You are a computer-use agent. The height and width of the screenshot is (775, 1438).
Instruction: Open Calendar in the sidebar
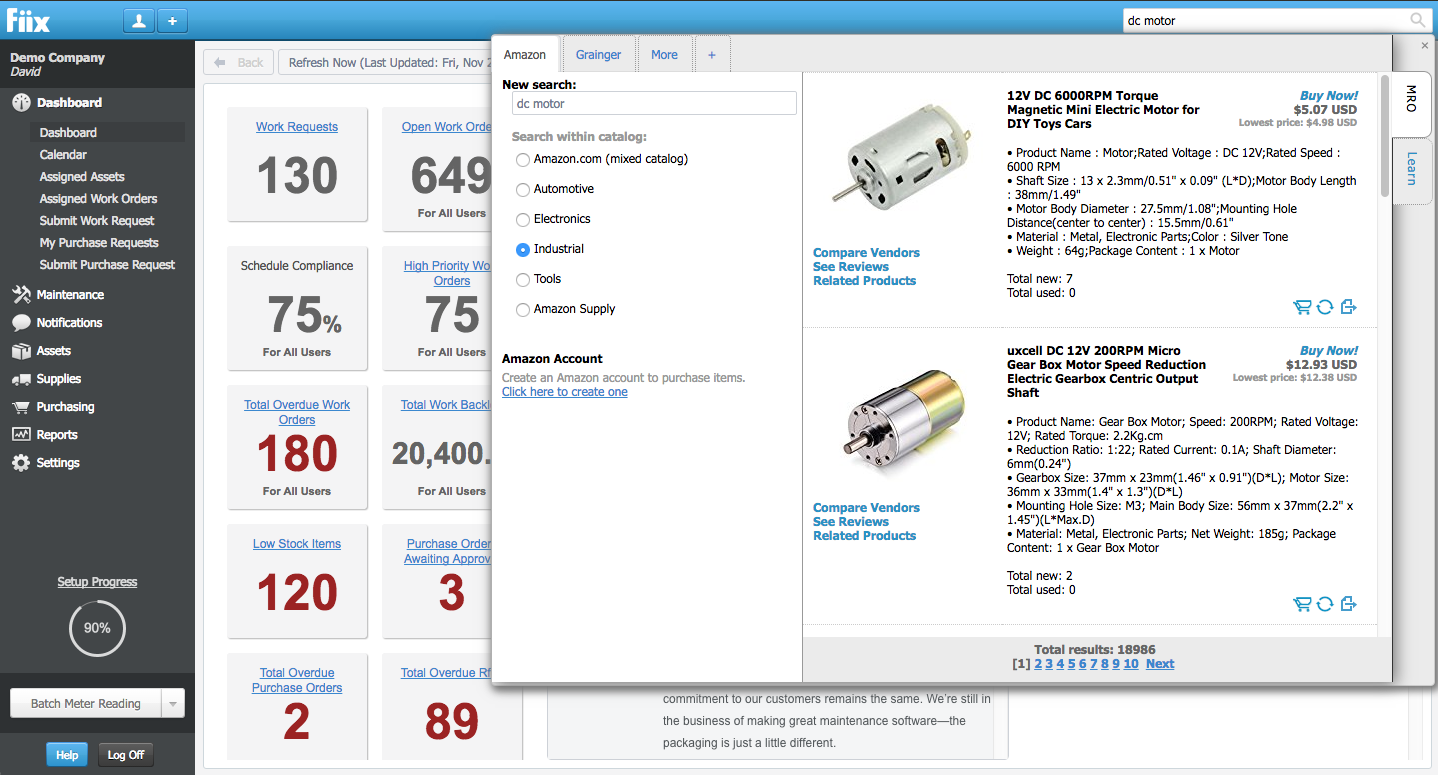(x=63, y=155)
